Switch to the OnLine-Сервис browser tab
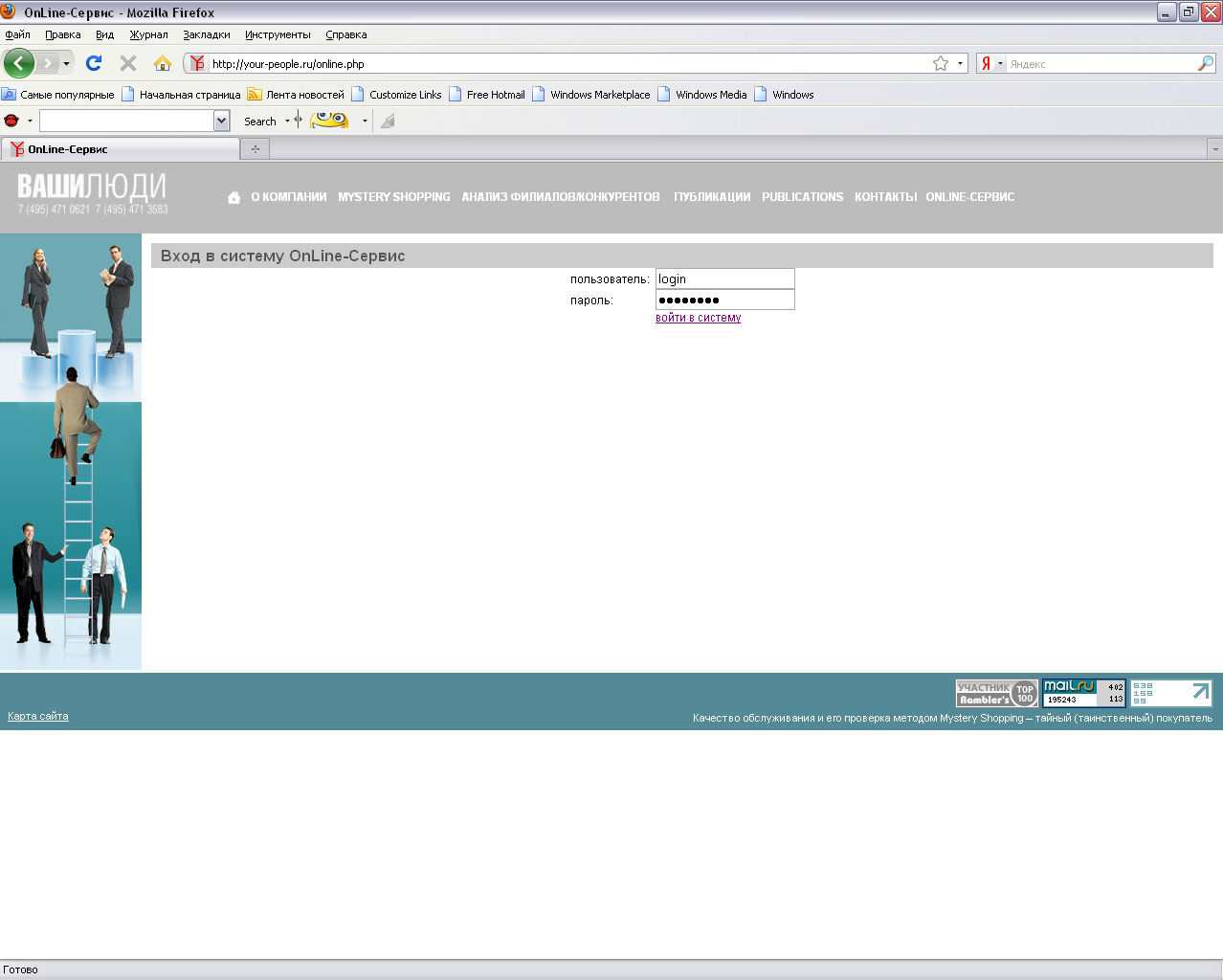1223x980 pixels. click(120, 149)
